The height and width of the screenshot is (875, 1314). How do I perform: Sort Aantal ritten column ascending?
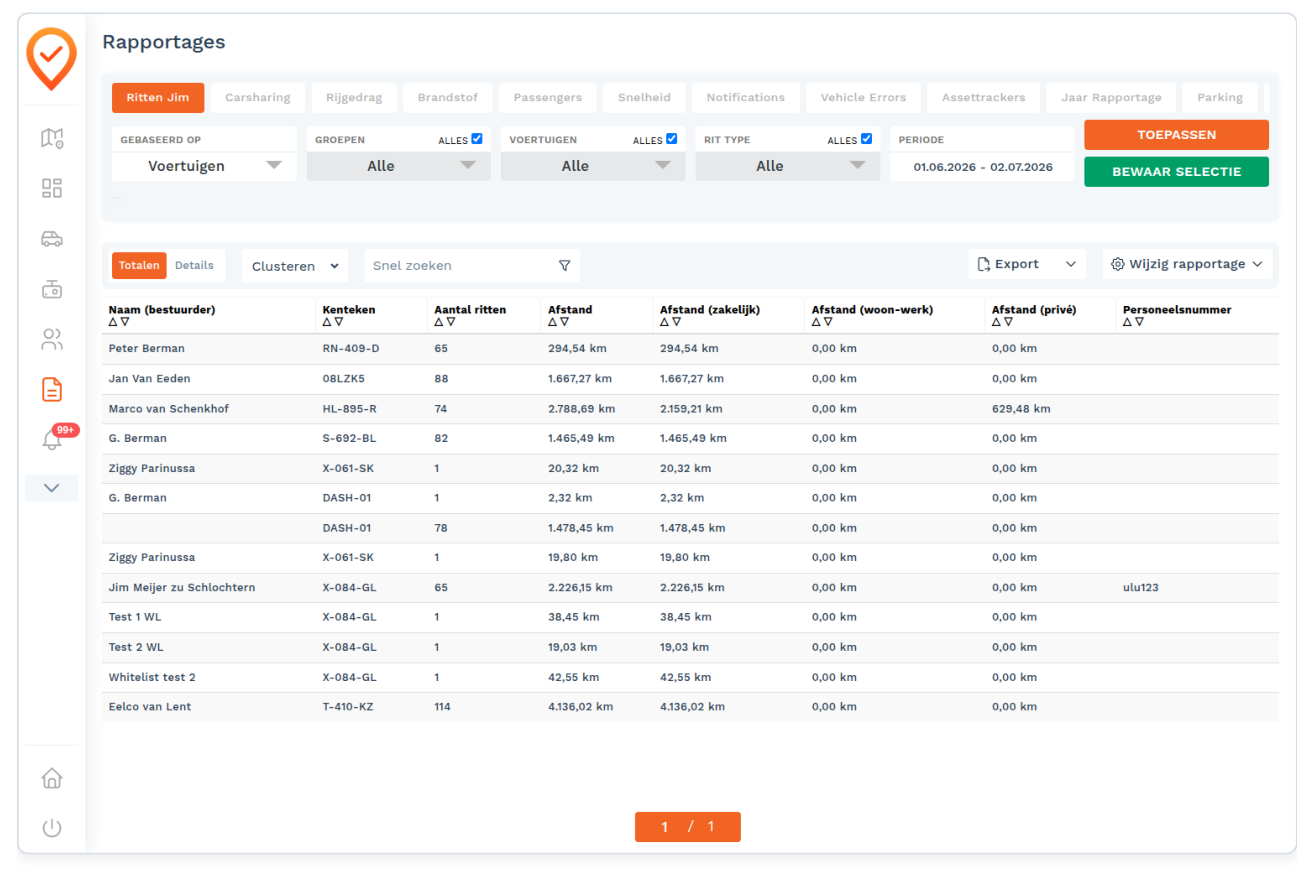coord(439,322)
